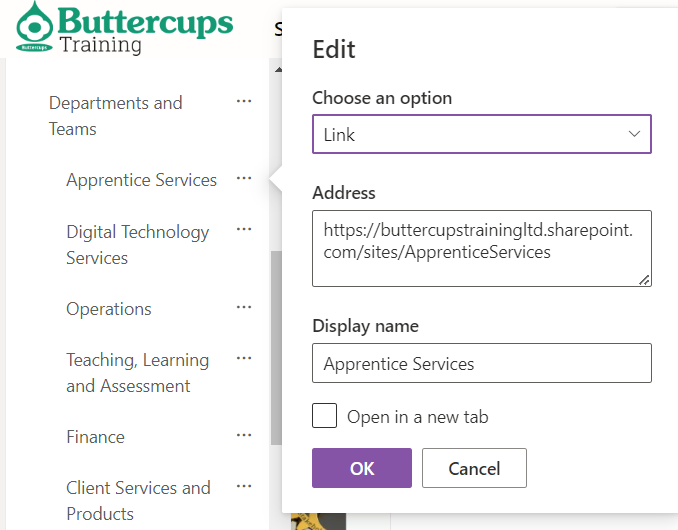The image size is (678, 530).
Task: Select Departments and Teams heading link
Action: 115,115
